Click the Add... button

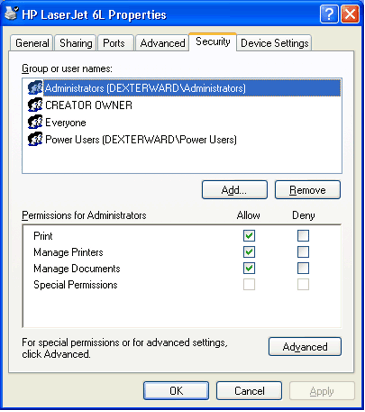(x=234, y=190)
